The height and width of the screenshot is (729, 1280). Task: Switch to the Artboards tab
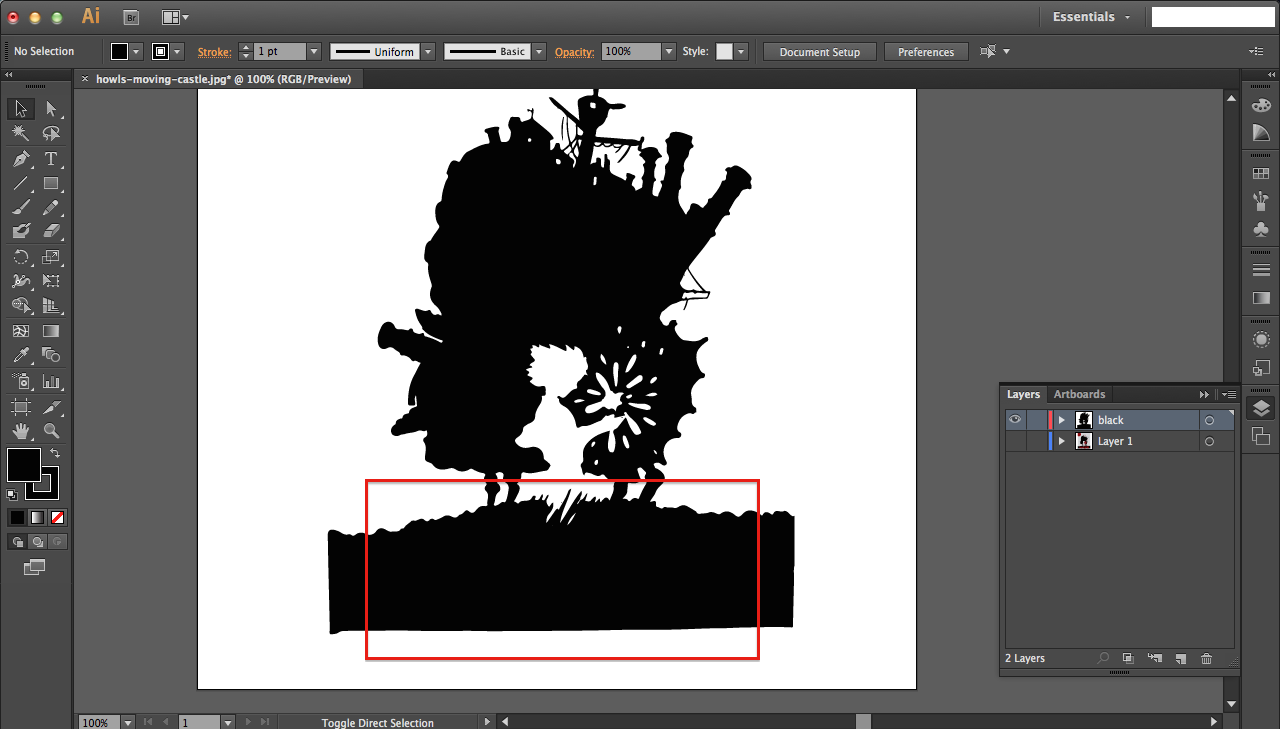(x=1079, y=394)
